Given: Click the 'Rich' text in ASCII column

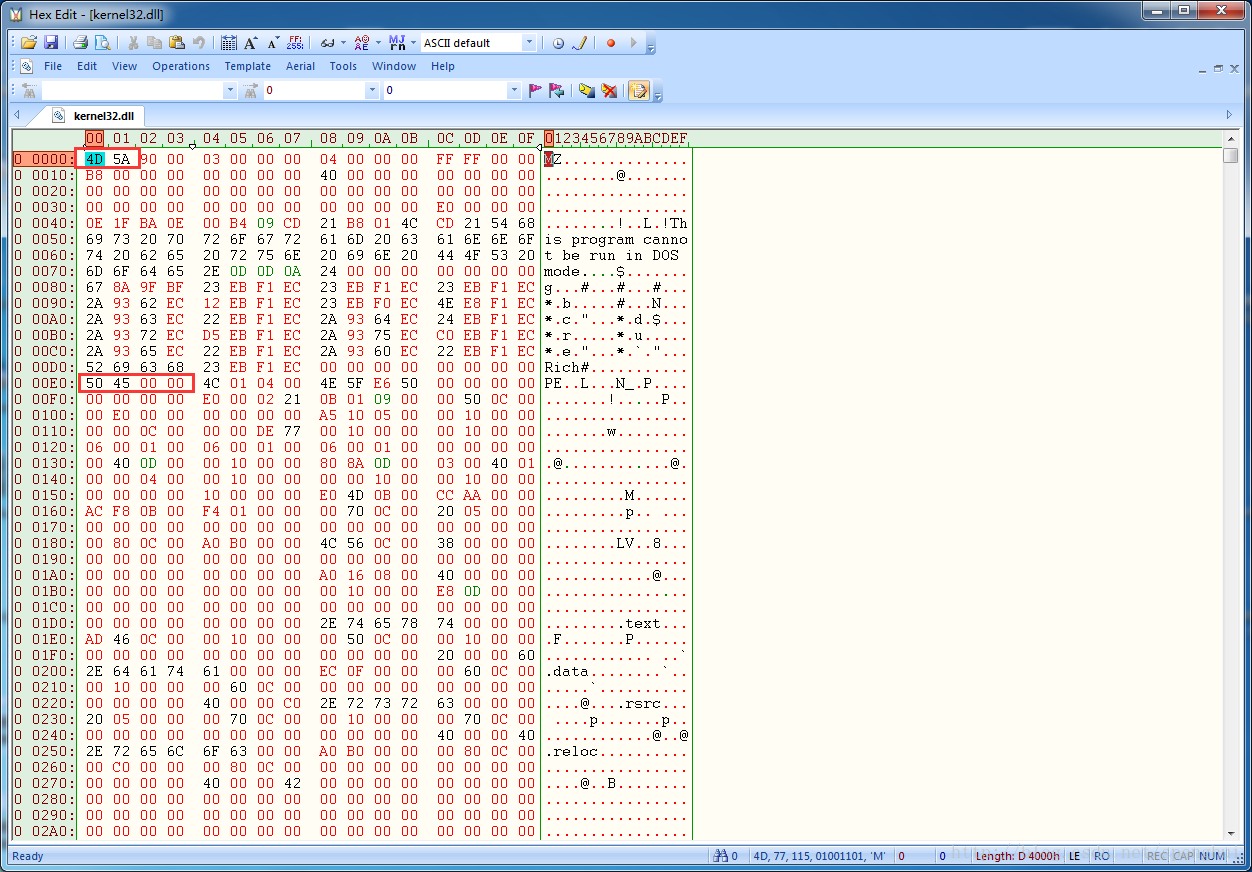Looking at the screenshot, I should tap(560, 367).
